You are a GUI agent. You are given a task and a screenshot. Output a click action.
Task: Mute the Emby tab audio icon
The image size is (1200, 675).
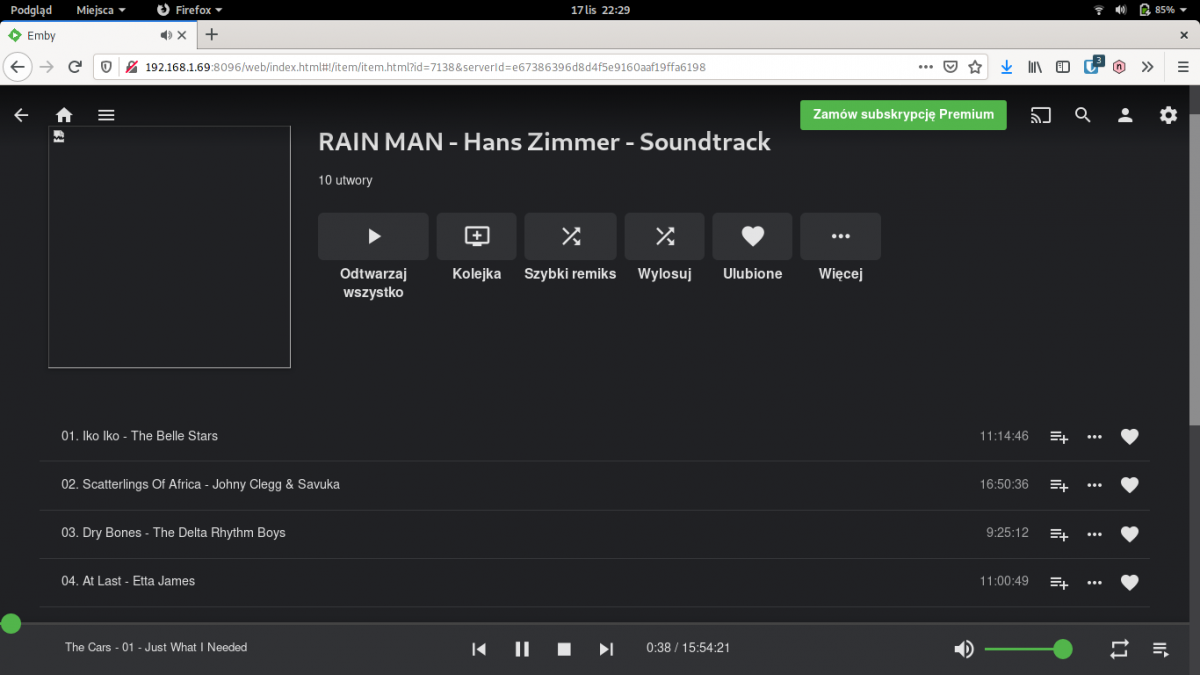point(166,35)
